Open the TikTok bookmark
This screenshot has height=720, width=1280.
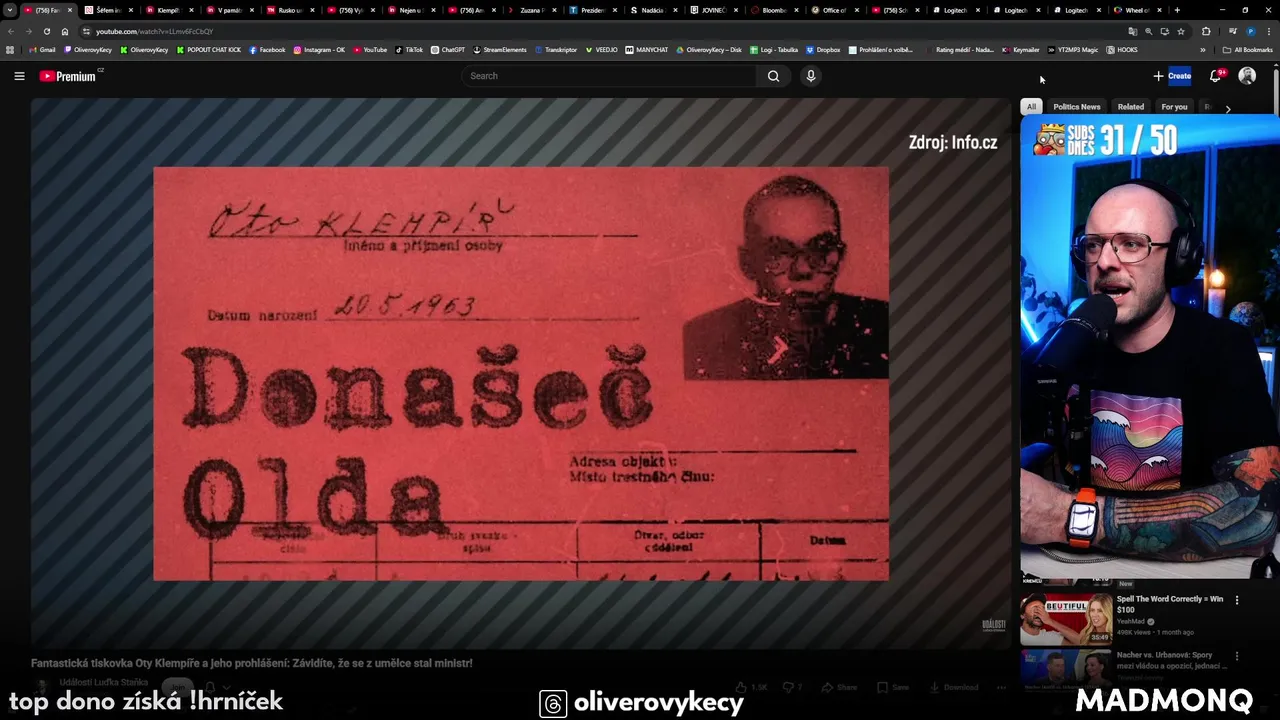(409, 50)
